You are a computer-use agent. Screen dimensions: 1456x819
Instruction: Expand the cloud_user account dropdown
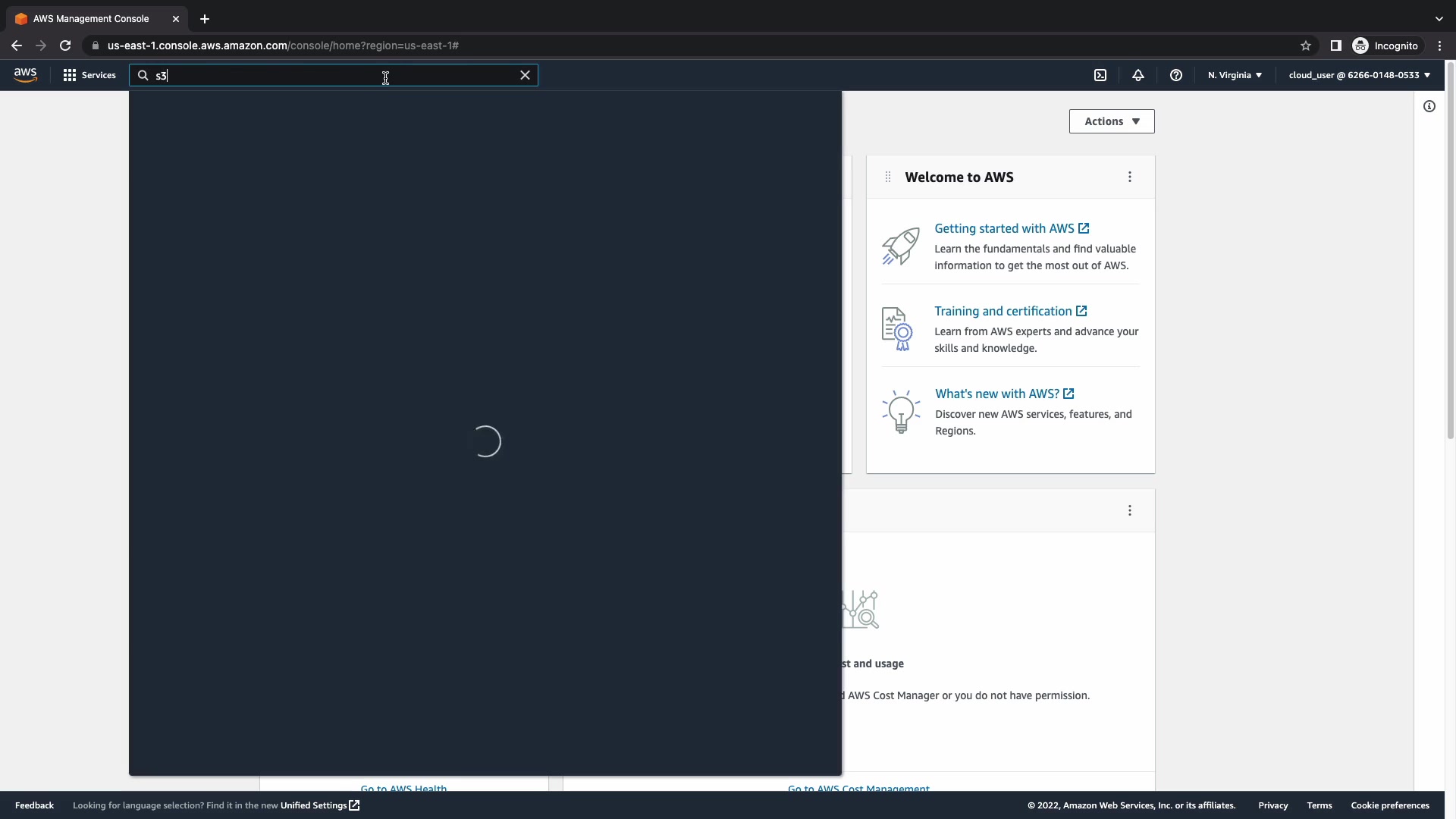(x=1359, y=75)
